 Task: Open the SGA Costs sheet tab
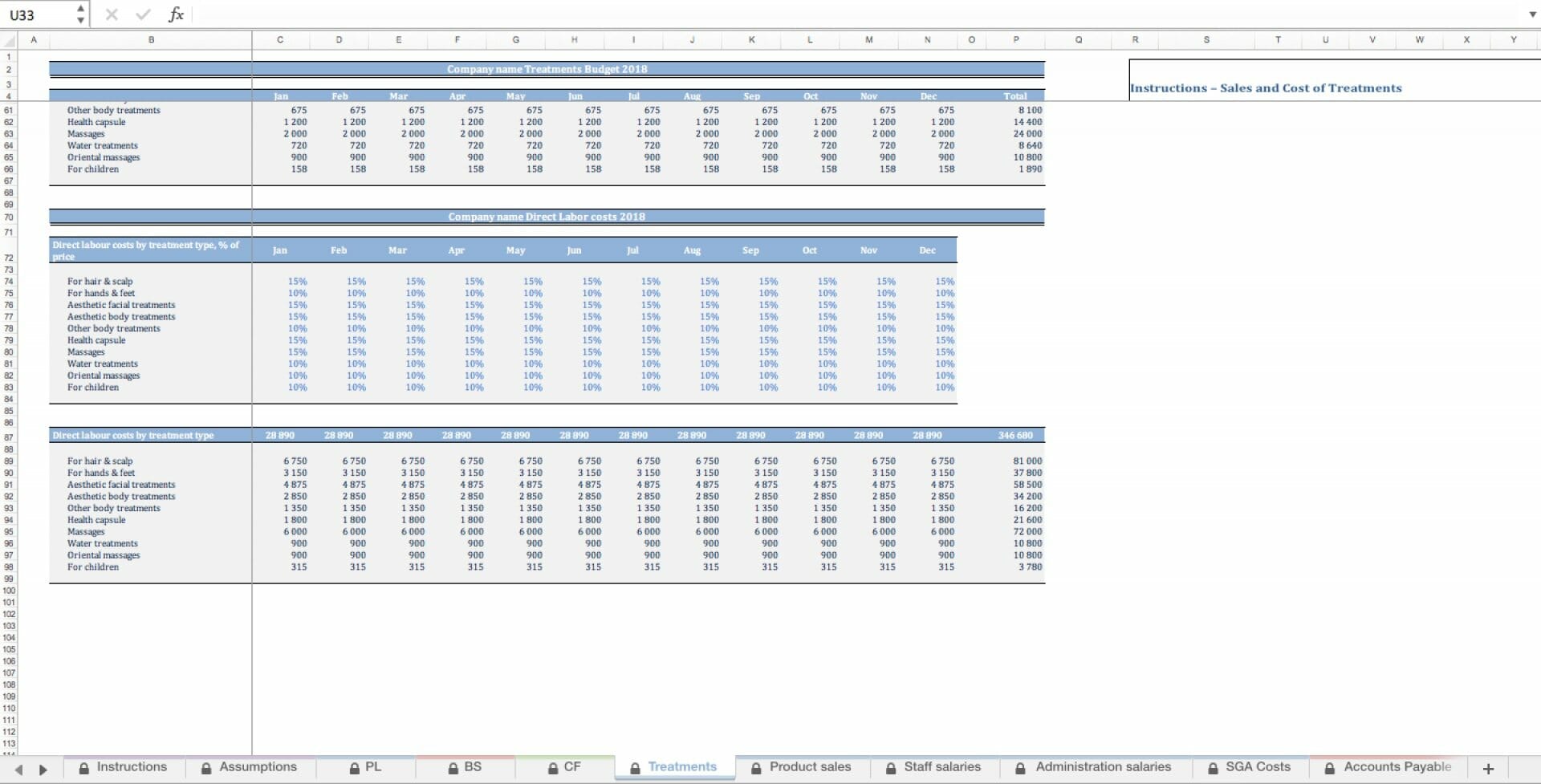pos(1249,767)
